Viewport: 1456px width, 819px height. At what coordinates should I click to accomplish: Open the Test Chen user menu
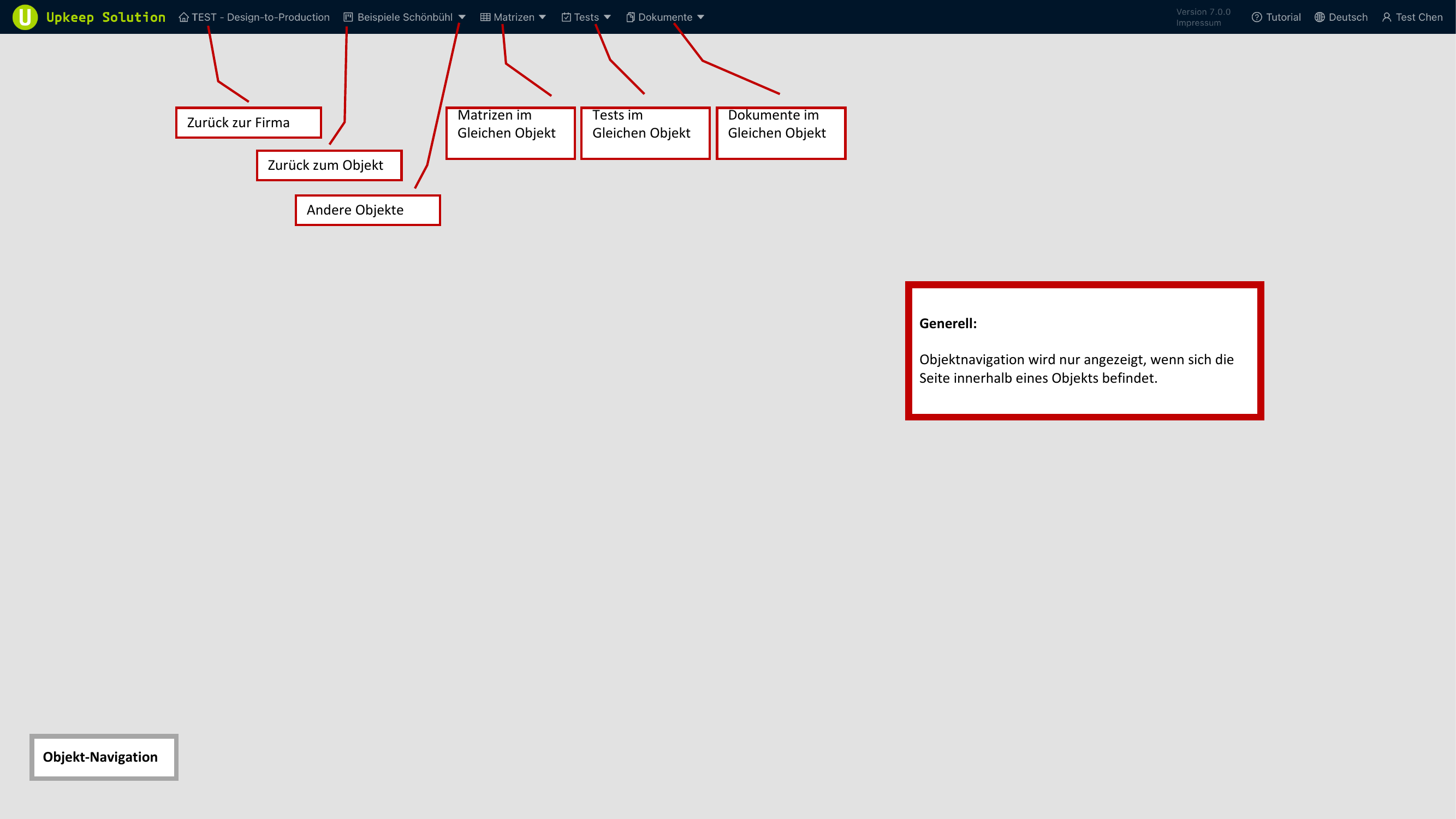coord(1419,17)
